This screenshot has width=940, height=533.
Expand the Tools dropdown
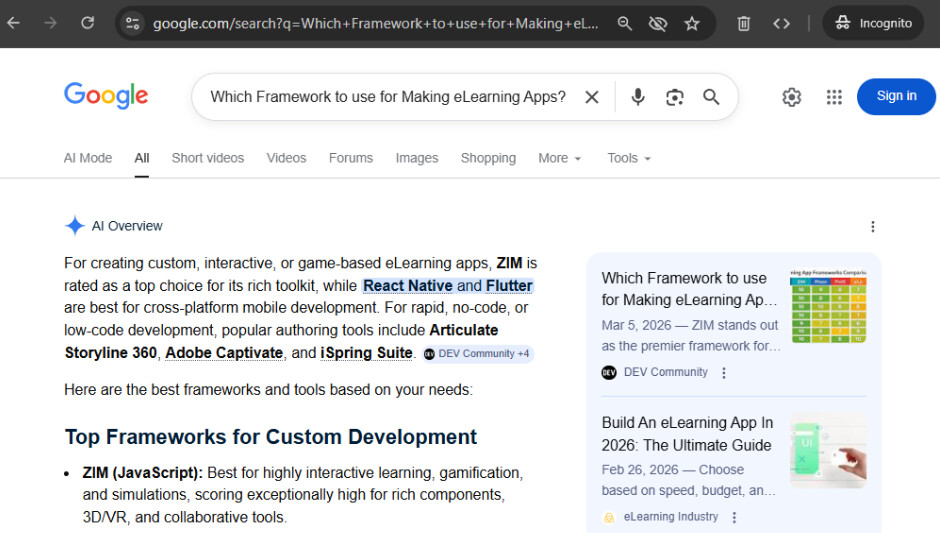click(629, 158)
